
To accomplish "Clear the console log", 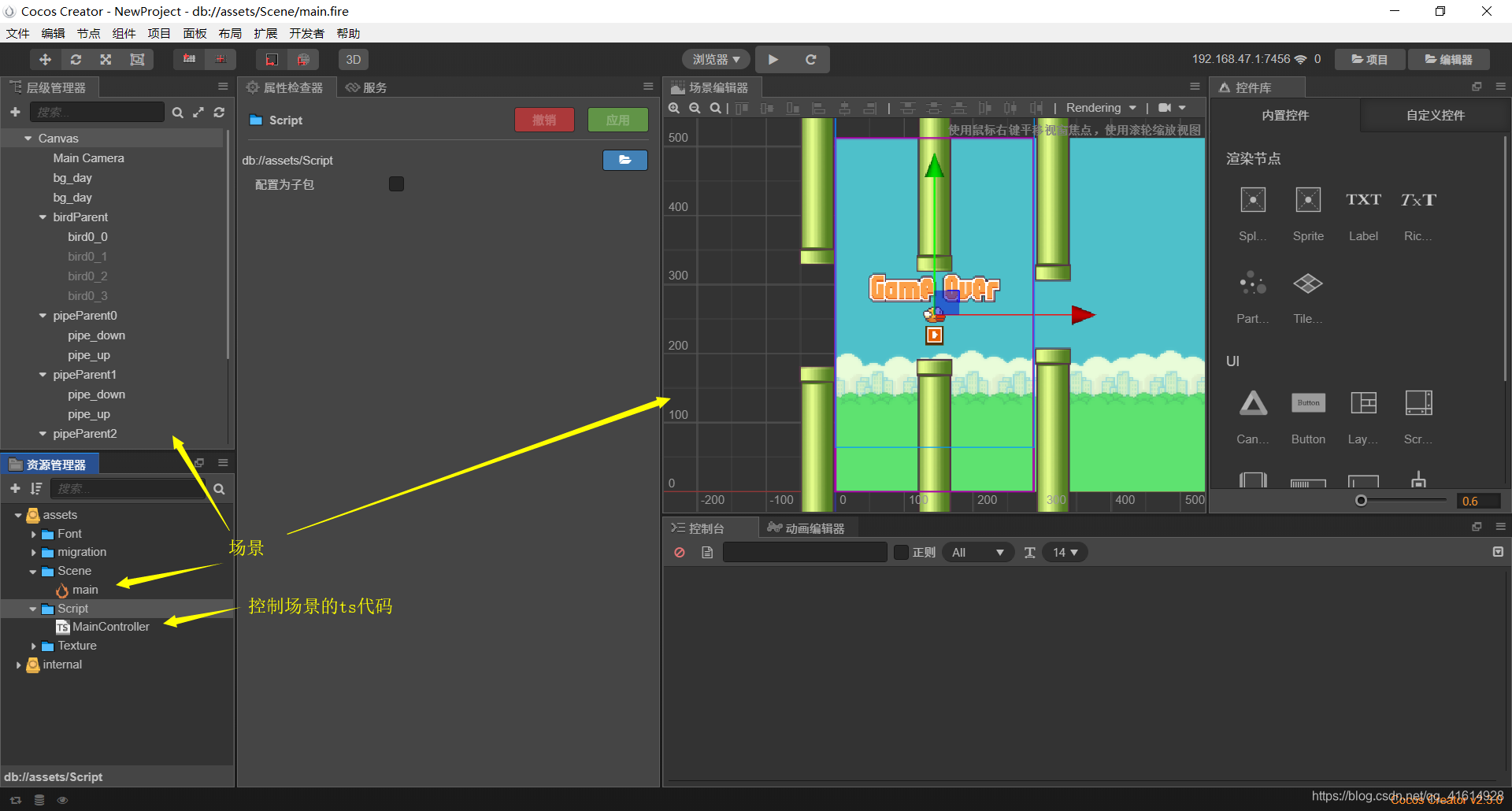I will (x=680, y=553).
